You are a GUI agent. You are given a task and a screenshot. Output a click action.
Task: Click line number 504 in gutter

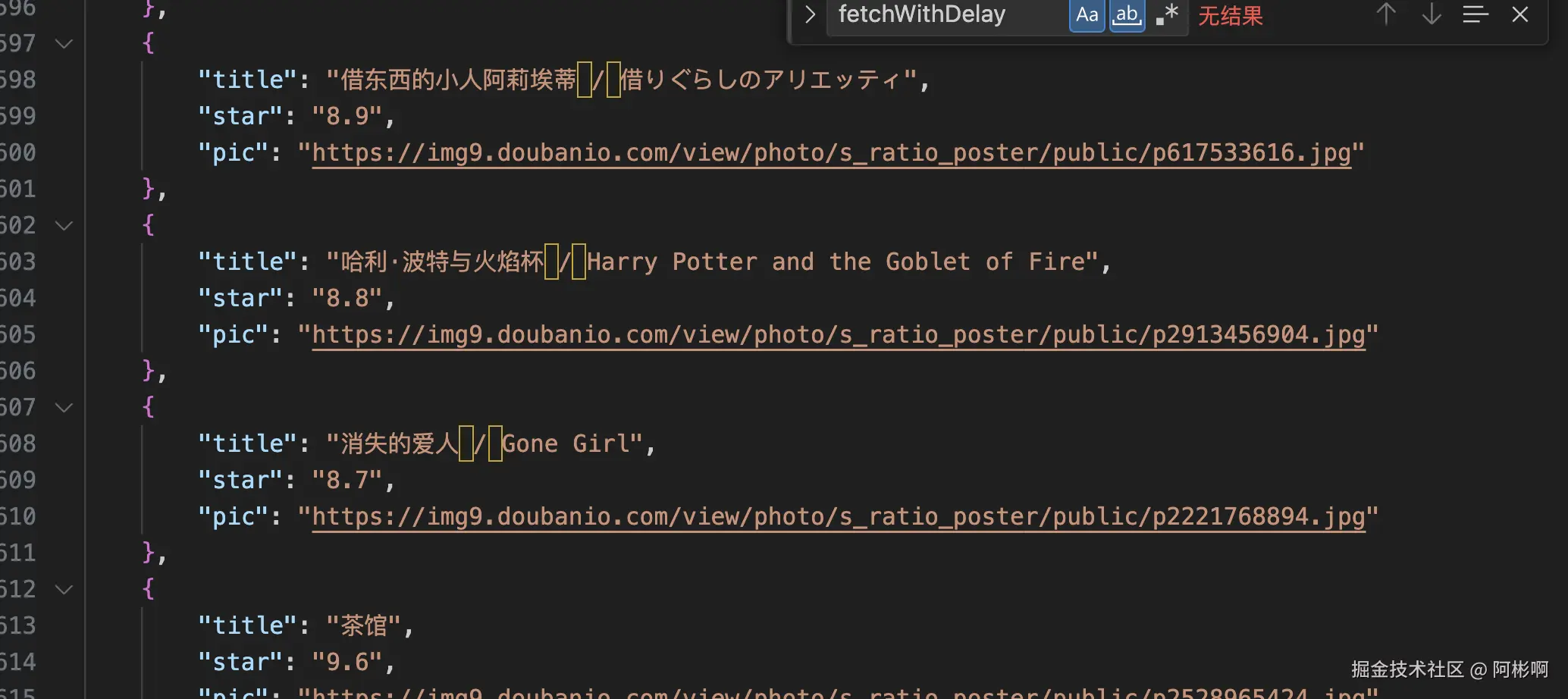[17, 298]
